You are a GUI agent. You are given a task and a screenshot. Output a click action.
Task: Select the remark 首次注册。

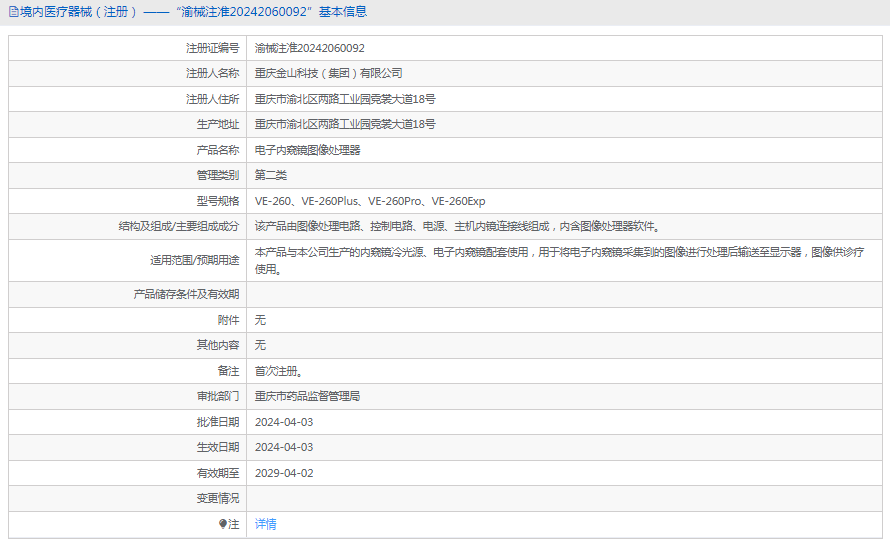[x=279, y=371]
